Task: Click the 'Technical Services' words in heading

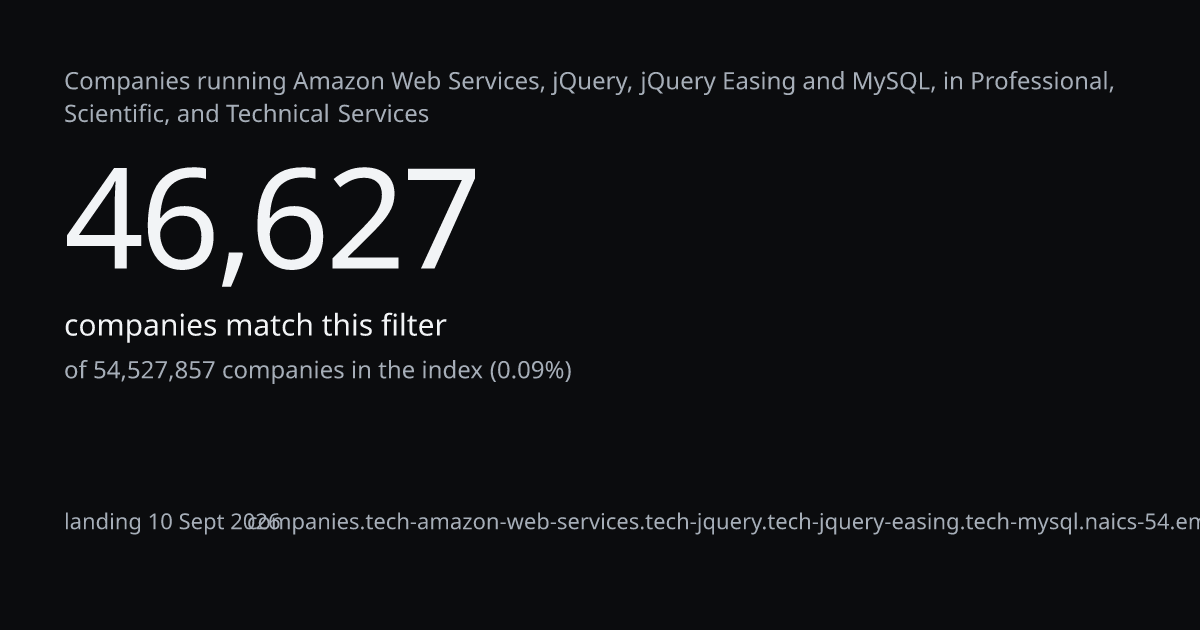Action: pyautogui.click(x=328, y=114)
